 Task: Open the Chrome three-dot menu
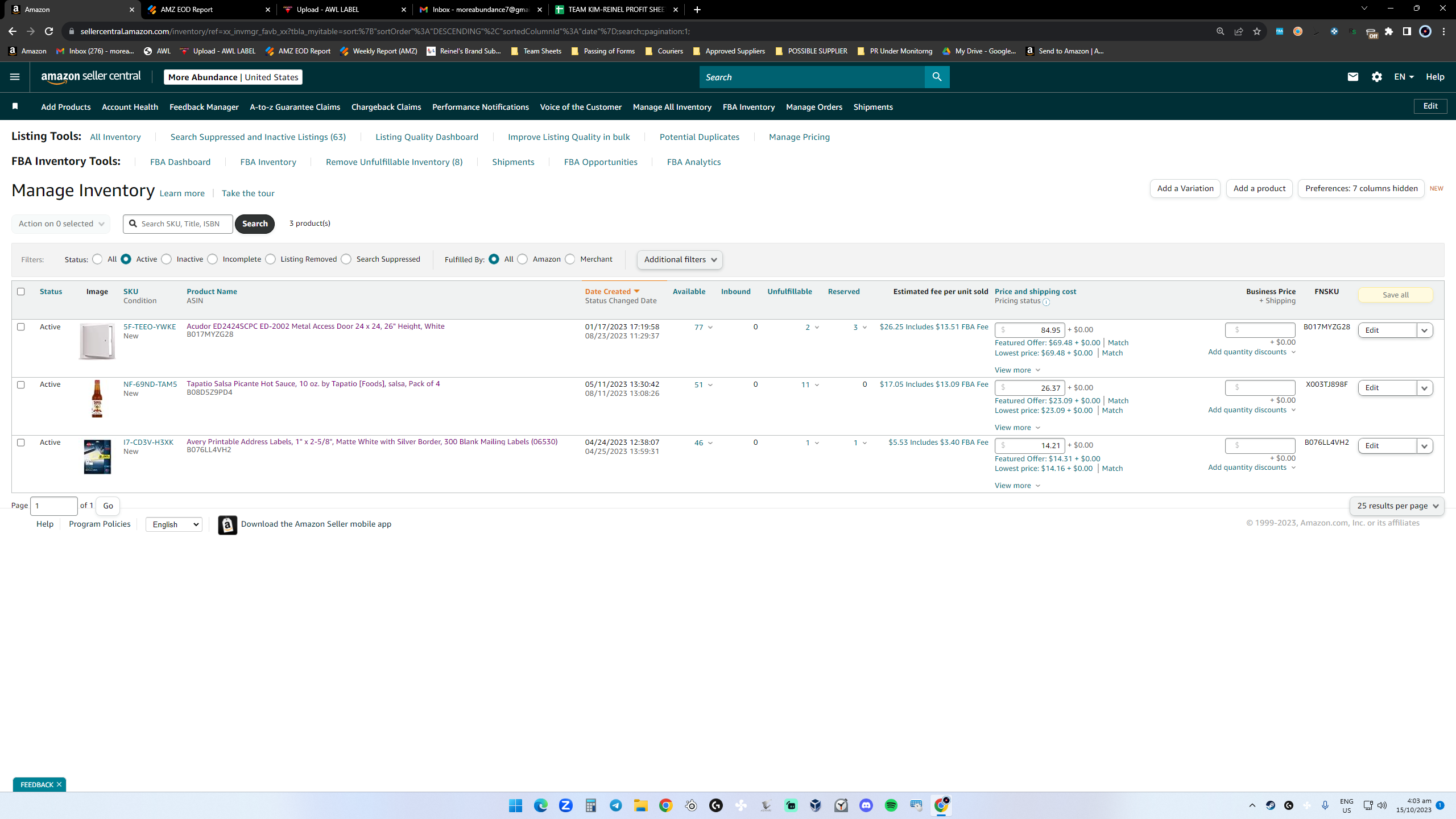1444,31
